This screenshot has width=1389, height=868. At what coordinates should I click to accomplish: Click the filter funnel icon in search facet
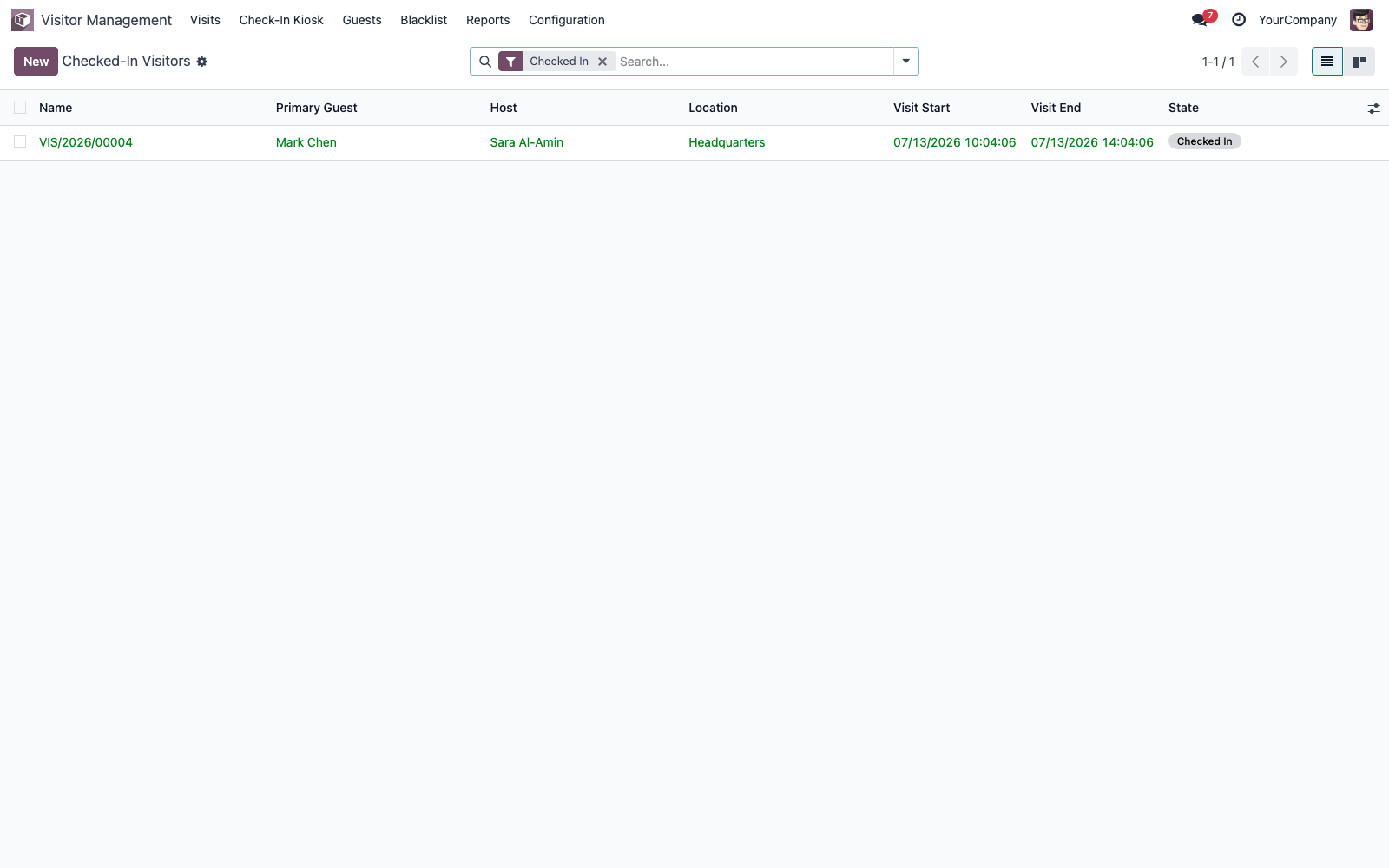[510, 62]
